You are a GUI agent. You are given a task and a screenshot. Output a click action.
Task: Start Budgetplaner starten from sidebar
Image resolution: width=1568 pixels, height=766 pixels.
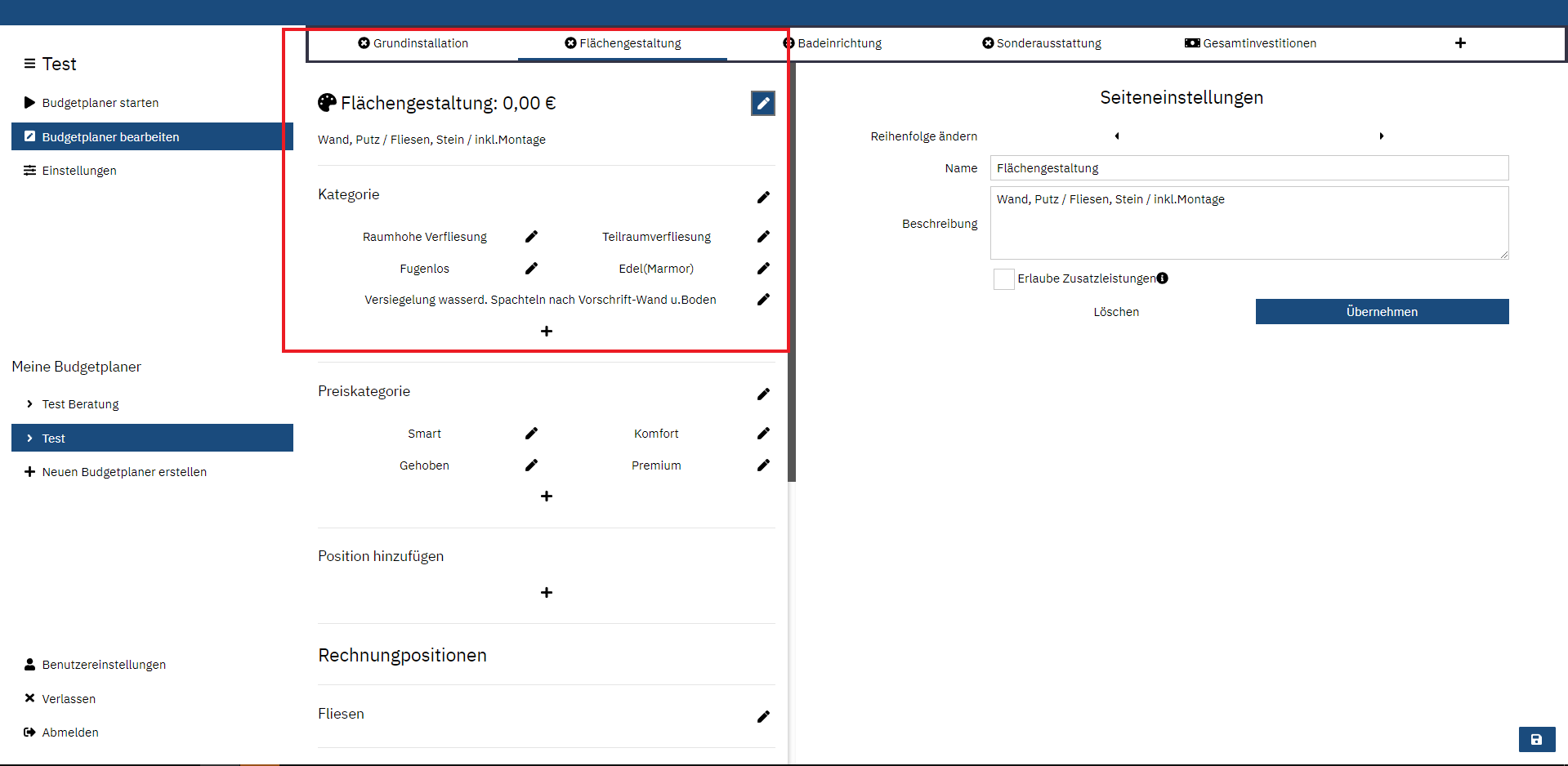tap(152, 103)
